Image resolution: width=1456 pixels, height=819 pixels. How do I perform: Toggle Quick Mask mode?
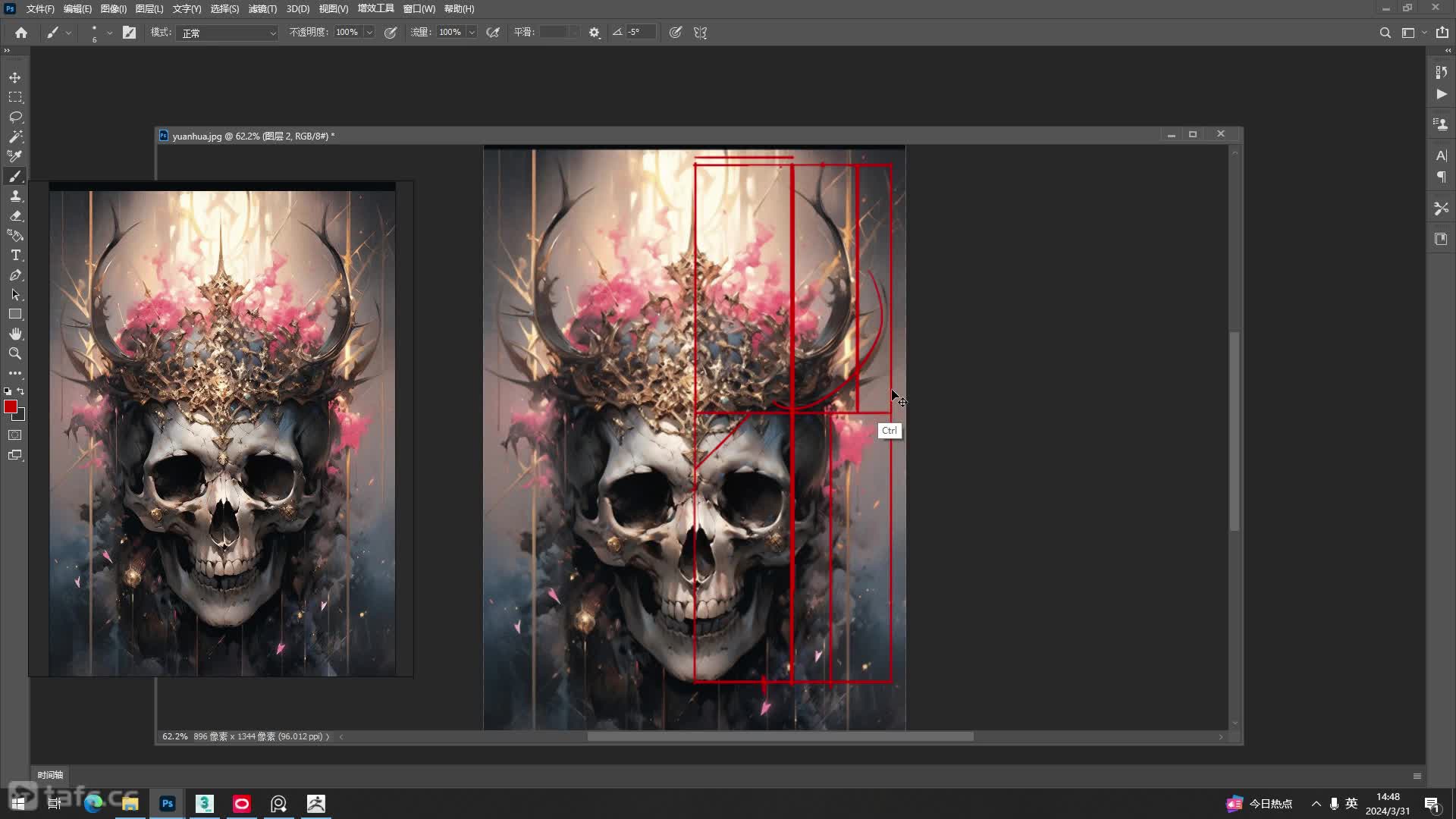[x=15, y=435]
